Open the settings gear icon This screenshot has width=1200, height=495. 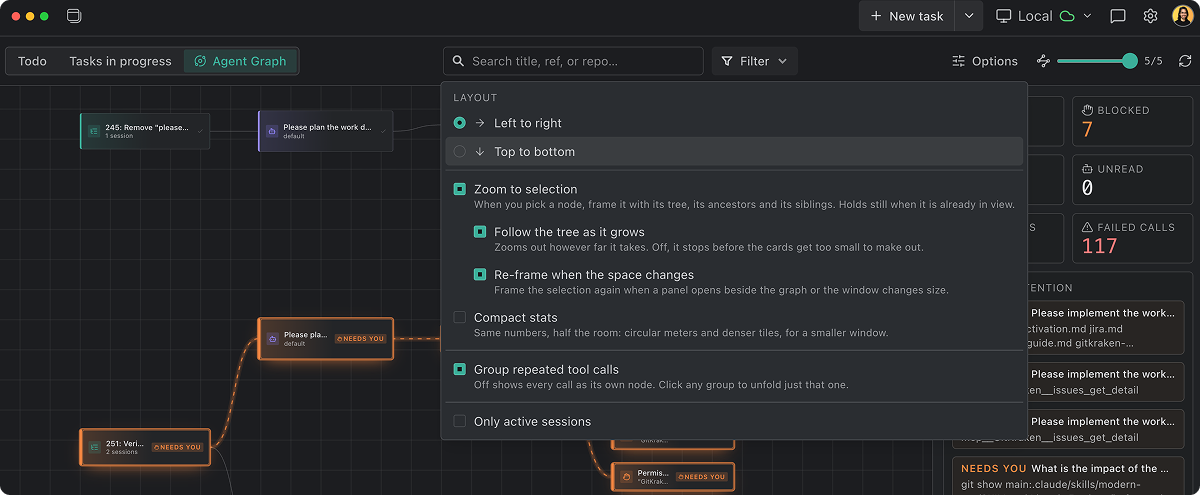[x=1150, y=16]
